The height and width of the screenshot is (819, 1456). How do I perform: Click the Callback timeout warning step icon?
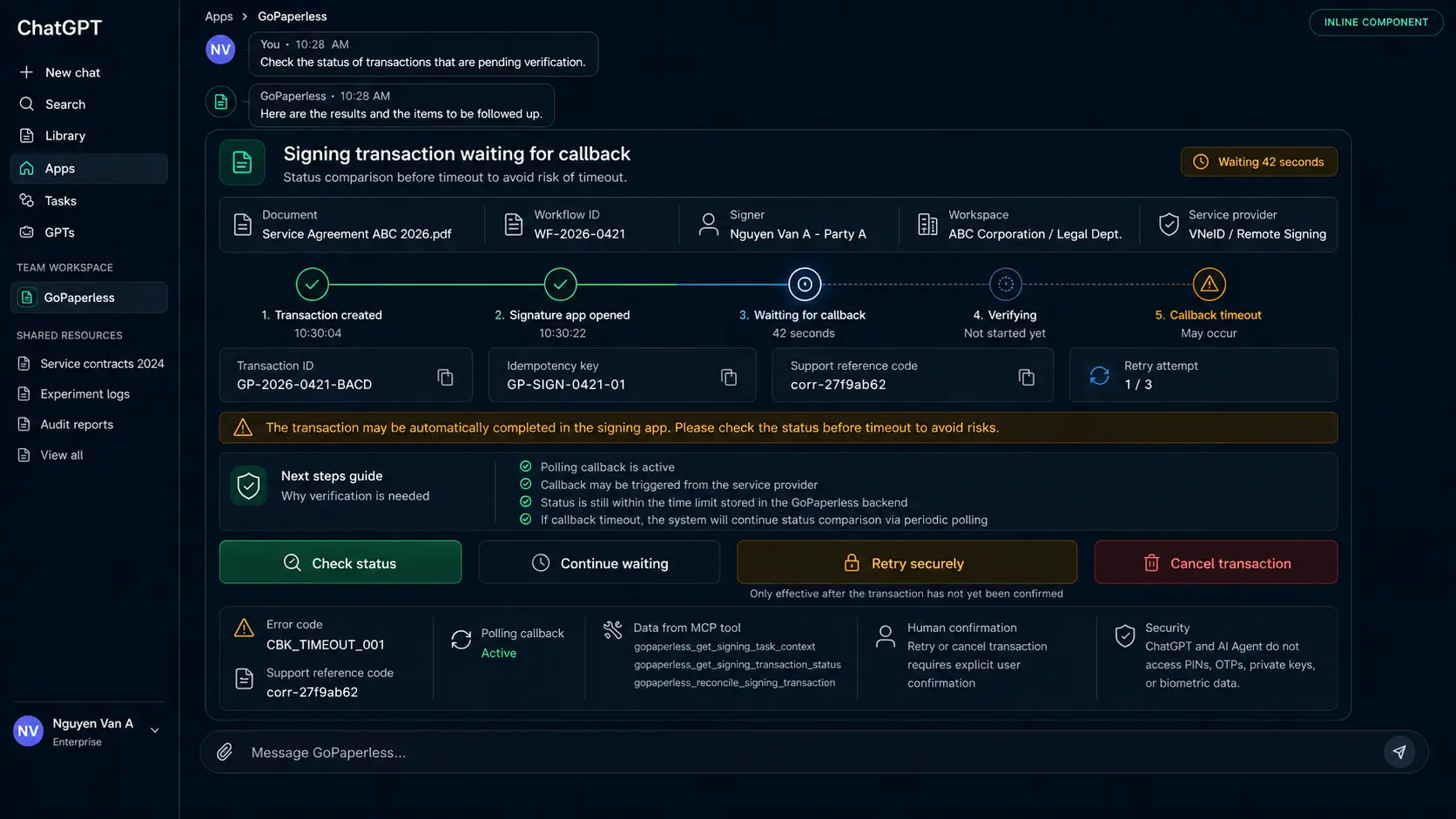pyautogui.click(x=1210, y=284)
